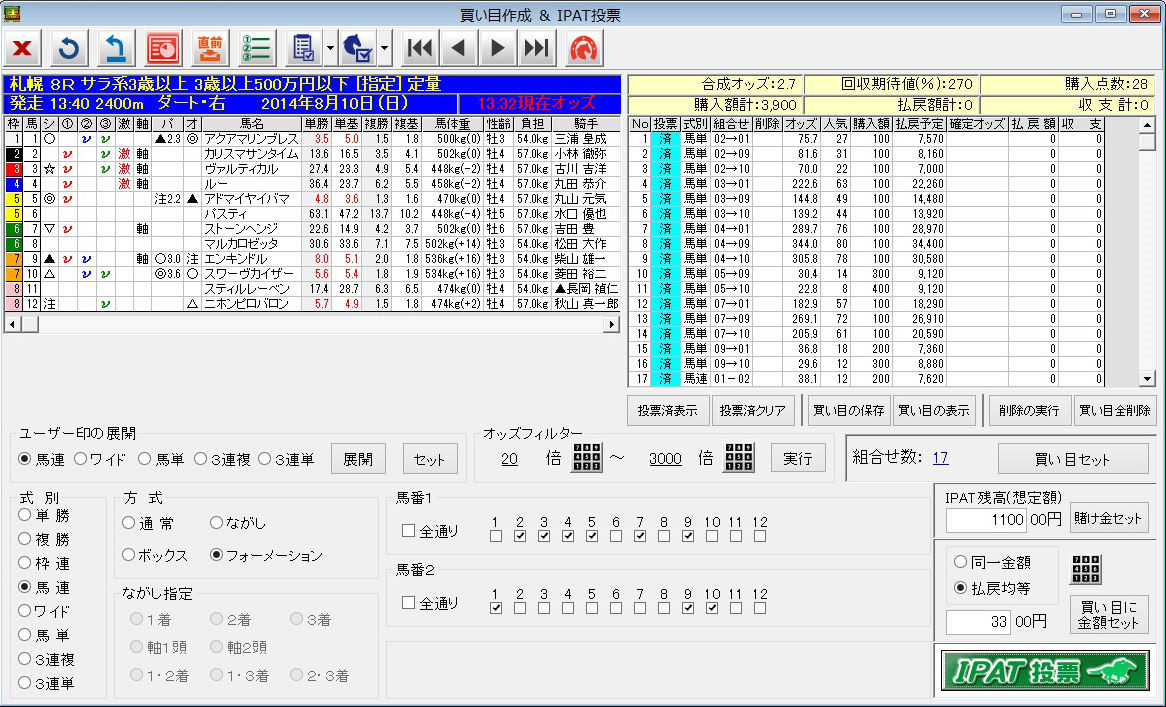
Task: Click amount input field showing 33
Action: 978,622
